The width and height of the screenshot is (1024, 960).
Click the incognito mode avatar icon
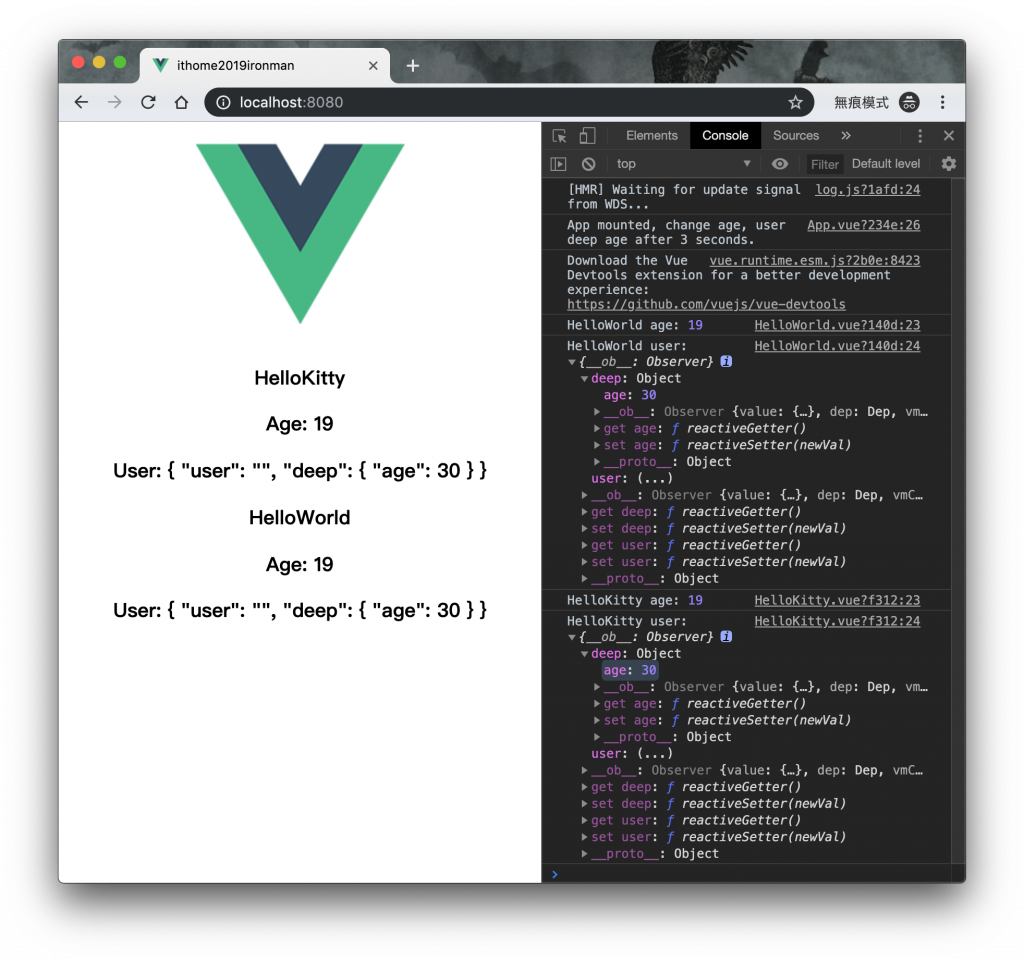[909, 103]
